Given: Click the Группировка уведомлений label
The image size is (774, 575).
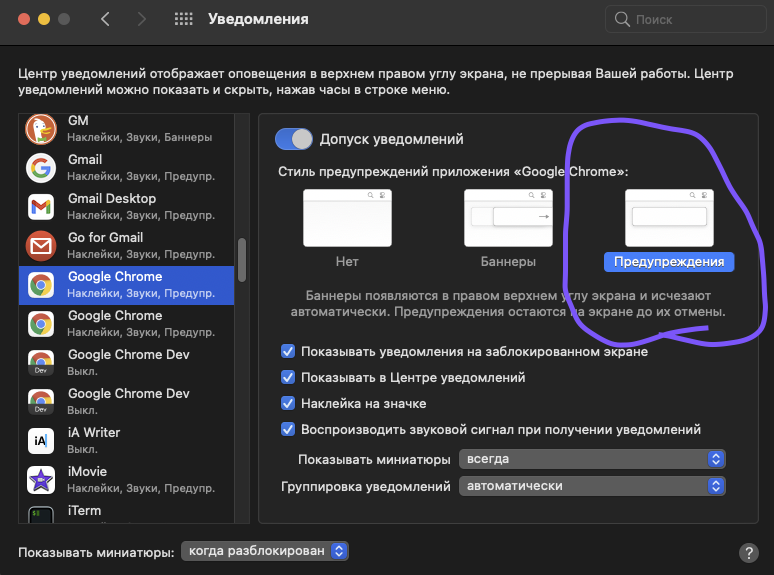Looking at the screenshot, I should pos(366,487).
